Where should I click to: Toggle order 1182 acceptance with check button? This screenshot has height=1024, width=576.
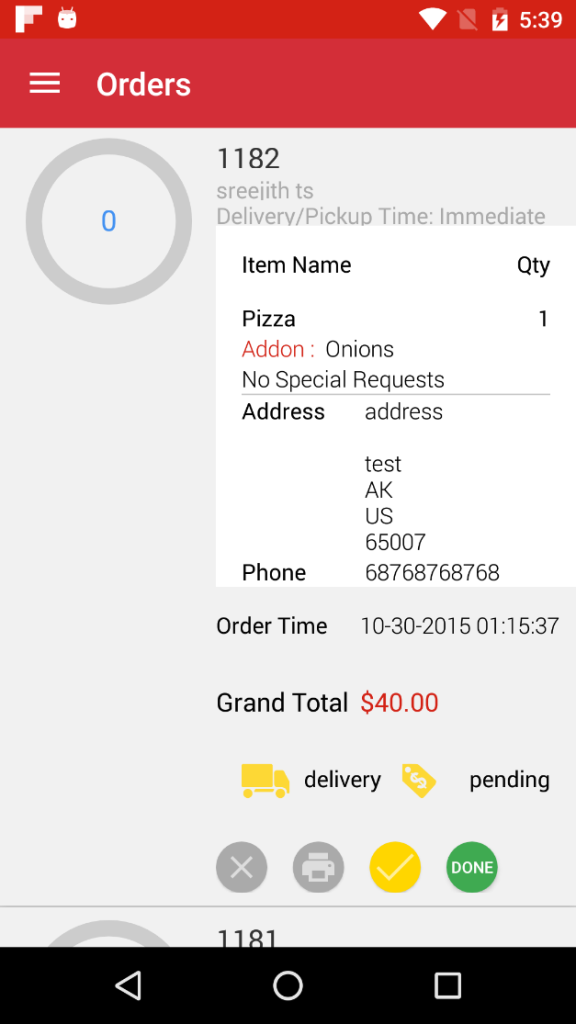(394, 867)
